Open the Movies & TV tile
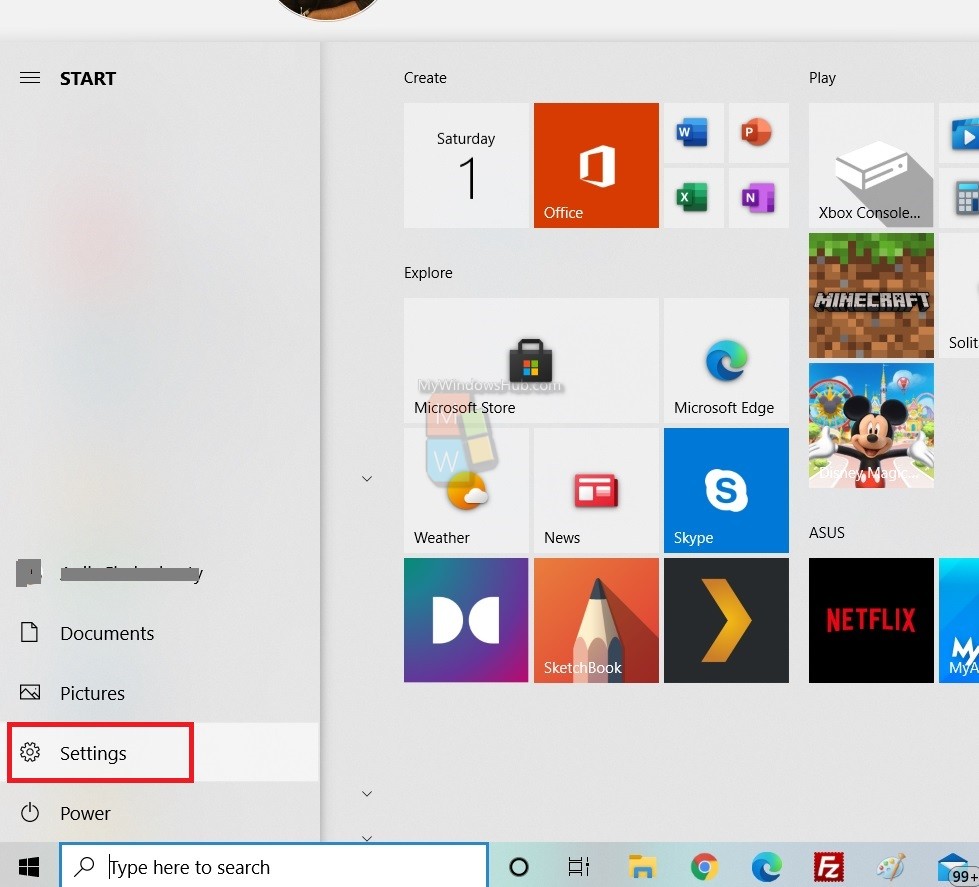Image resolution: width=979 pixels, height=887 pixels. pos(960,133)
